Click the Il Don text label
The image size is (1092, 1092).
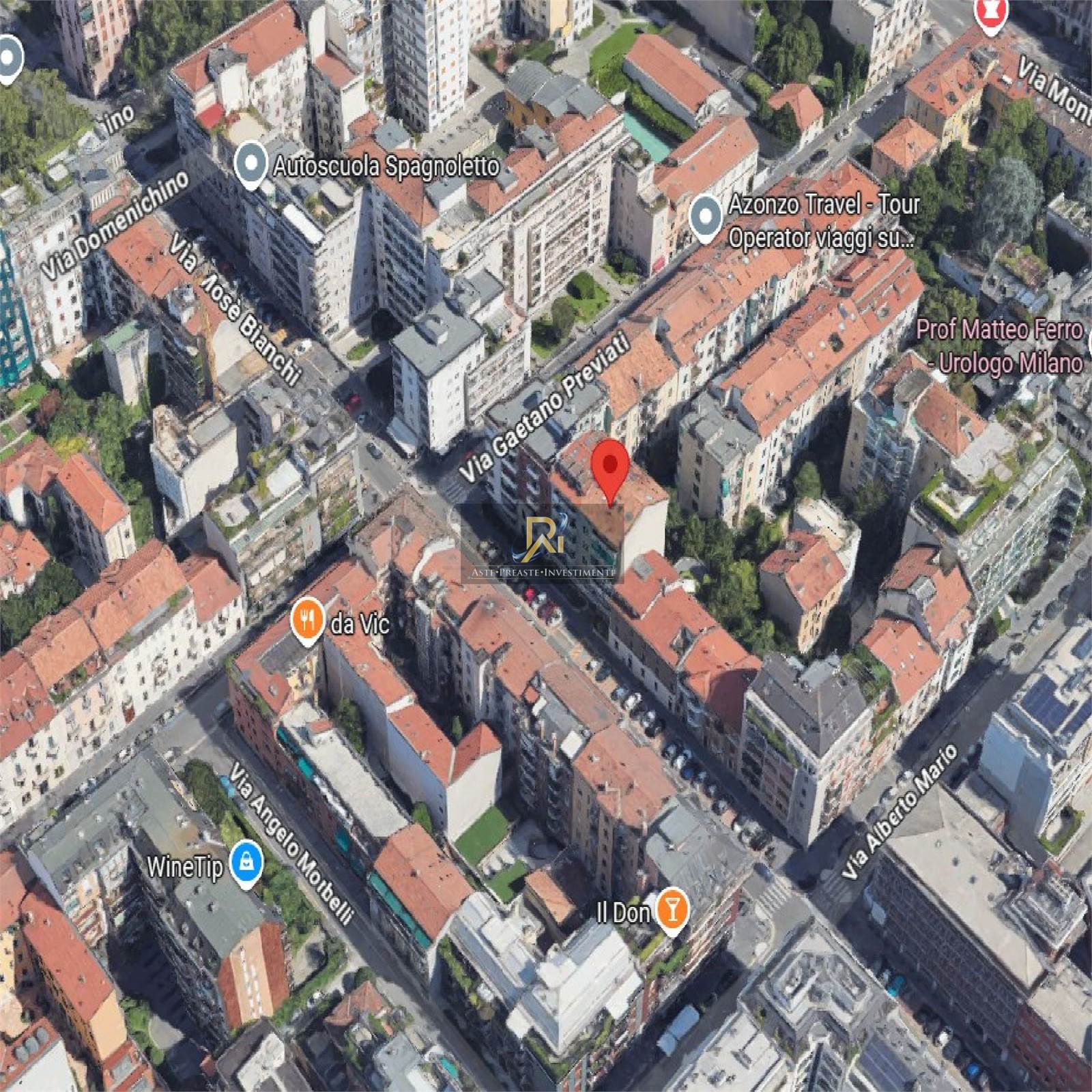coord(623,913)
